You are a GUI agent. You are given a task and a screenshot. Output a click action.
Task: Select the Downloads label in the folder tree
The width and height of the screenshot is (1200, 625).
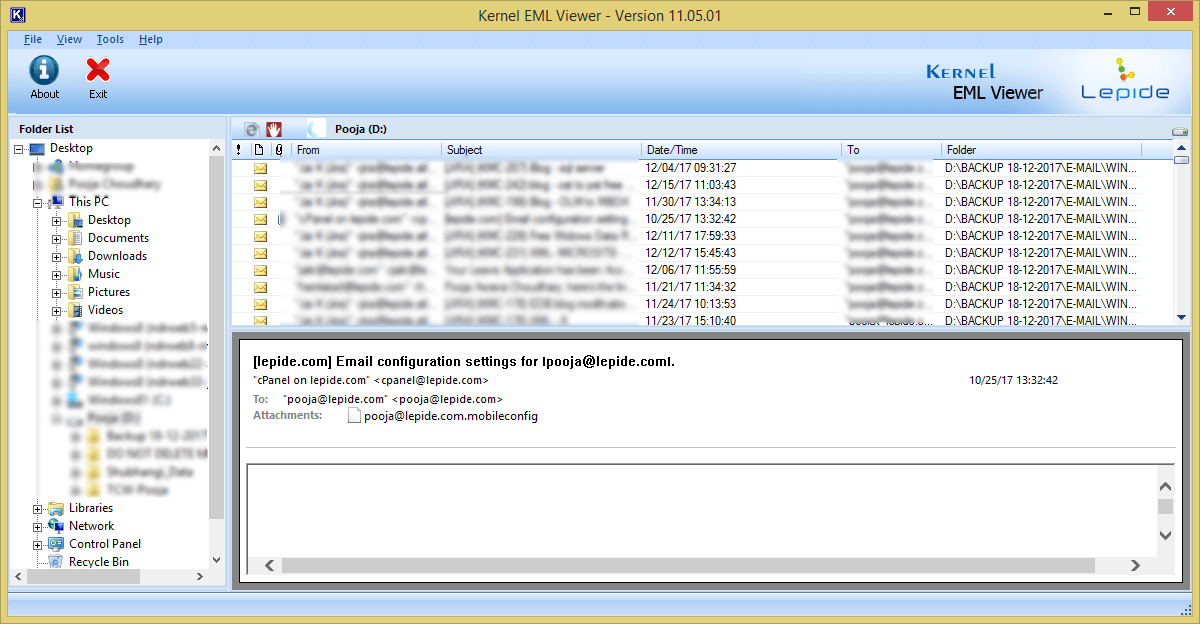117,256
